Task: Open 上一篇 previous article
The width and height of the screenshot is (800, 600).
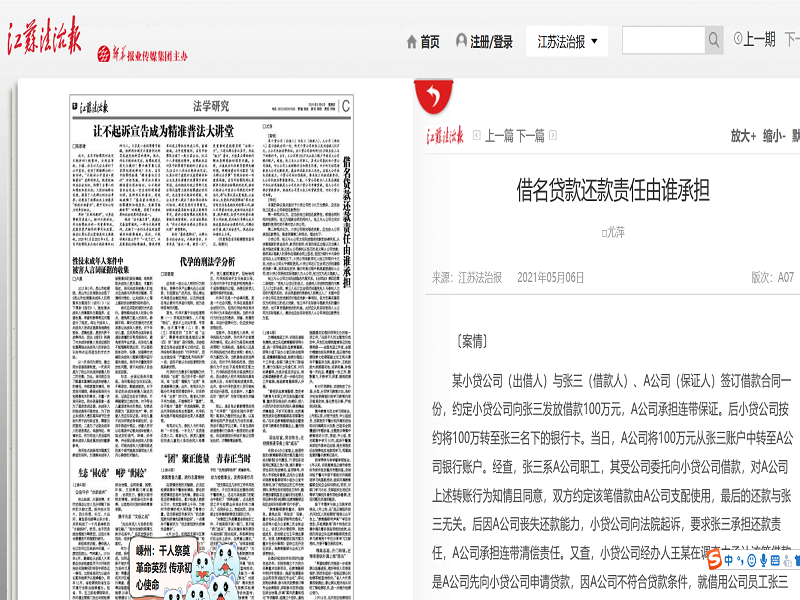Action: (499, 136)
